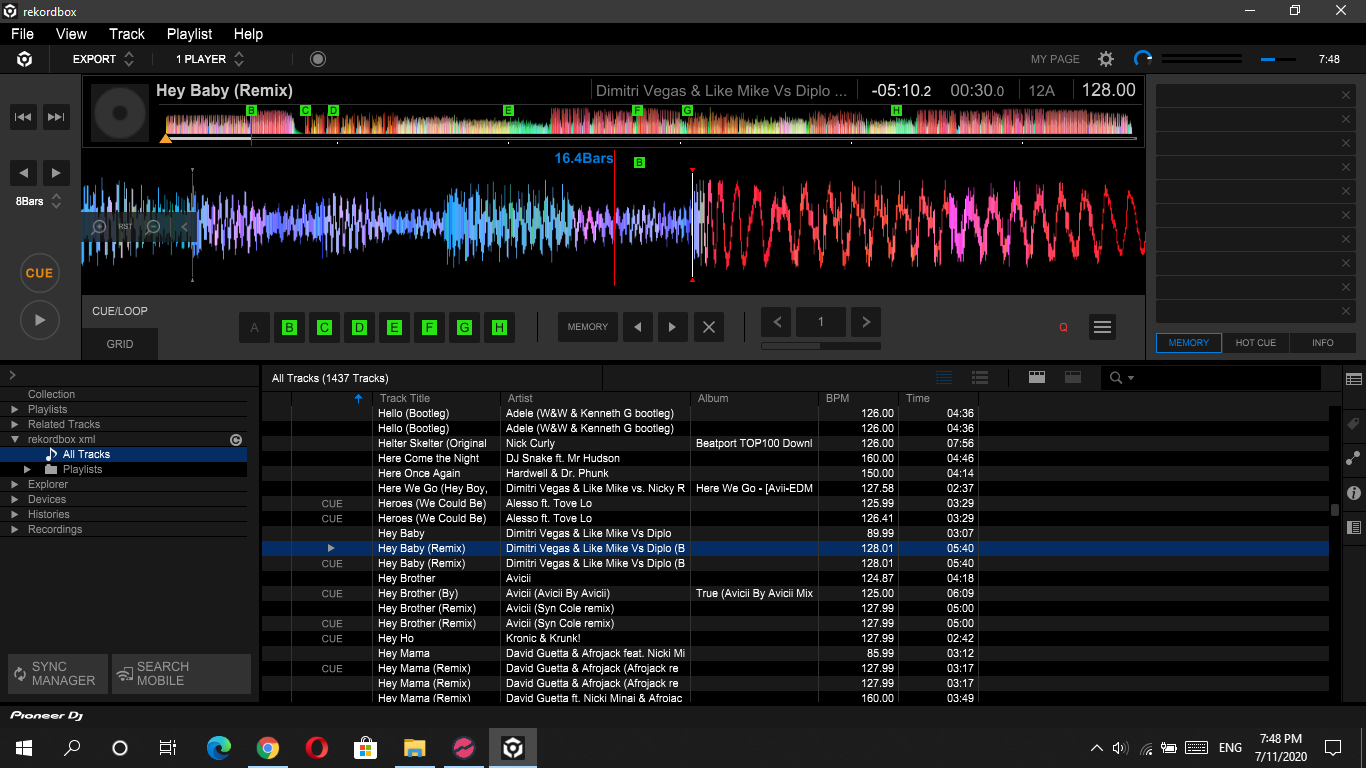Delete memory cue with X icon
Image resolution: width=1366 pixels, height=768 pixels.
[709, 327]
